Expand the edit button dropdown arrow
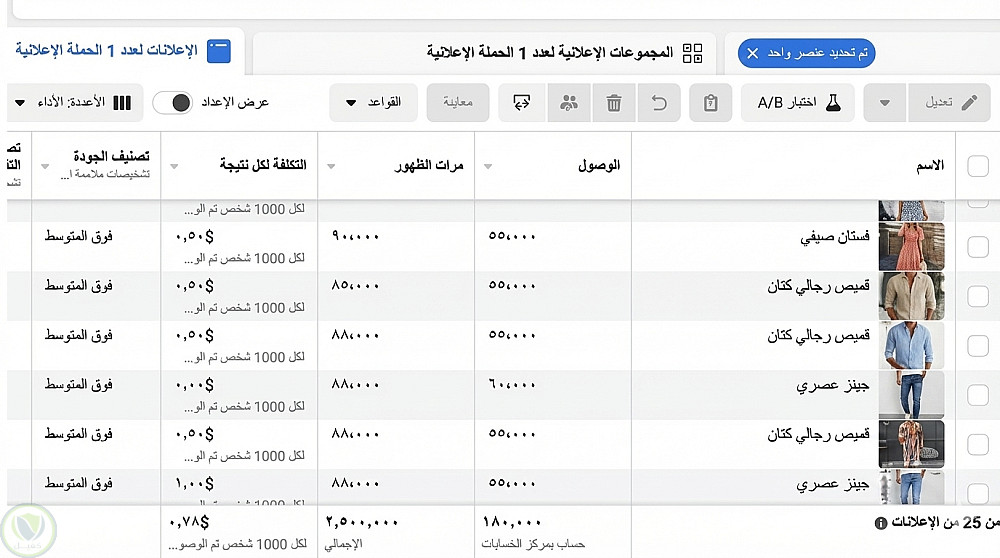This screenshot has width=1000, height=558. (885, 103)
